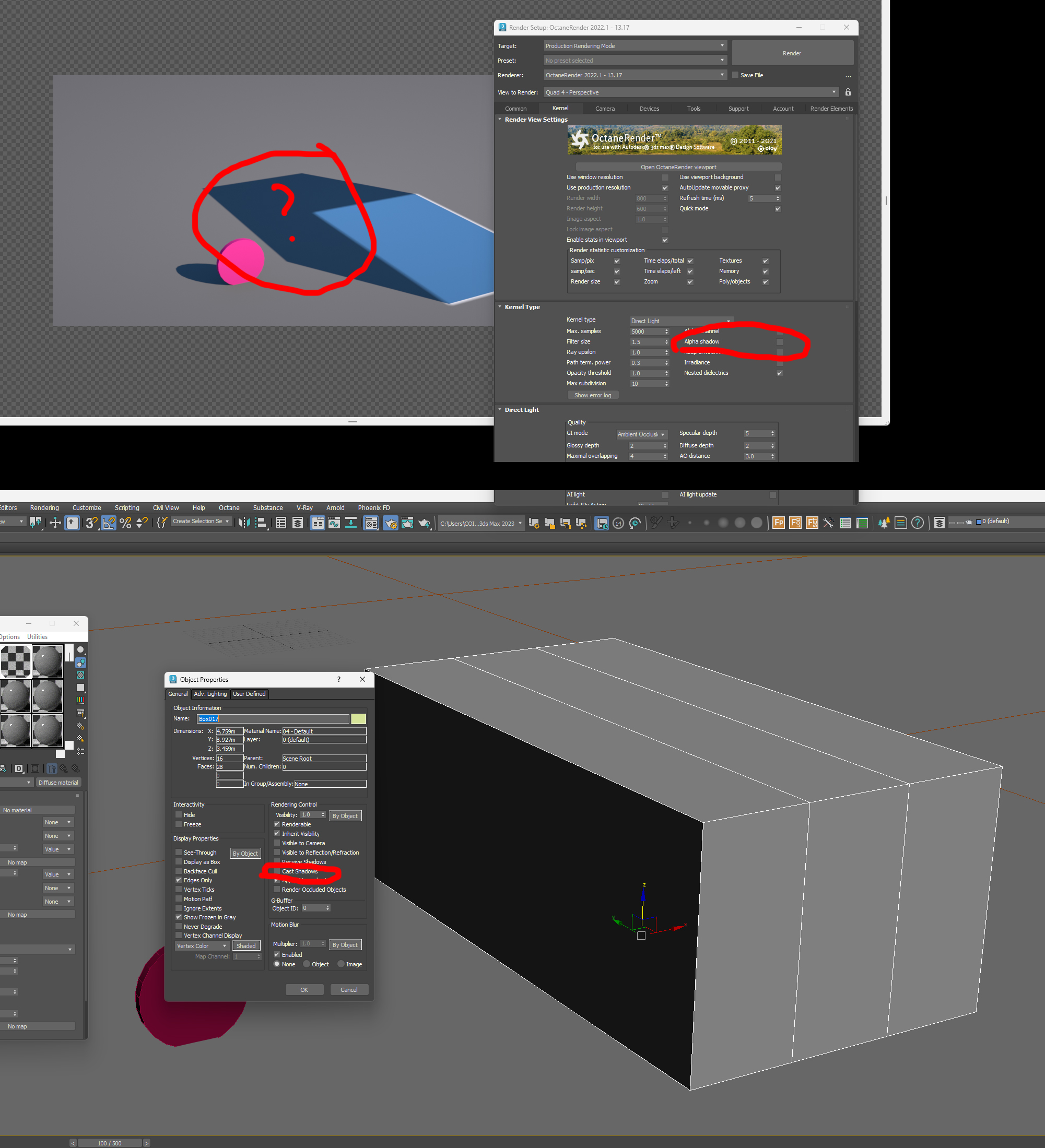Image resolution: width=1045 pixels, height=1148 pixels.
Task: Click the Percent Snap toggle icon
Action: click(125, 523)
